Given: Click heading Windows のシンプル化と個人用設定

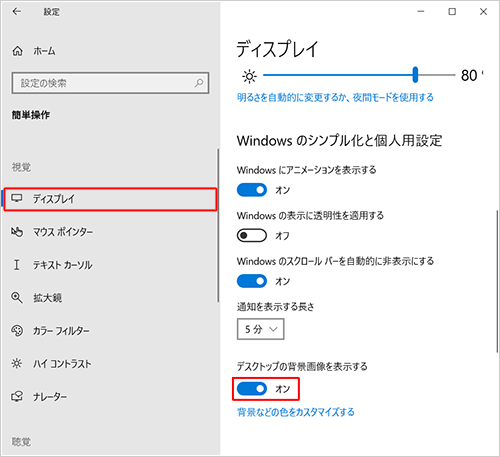Looking at the screenshot, I should point(339,141).
